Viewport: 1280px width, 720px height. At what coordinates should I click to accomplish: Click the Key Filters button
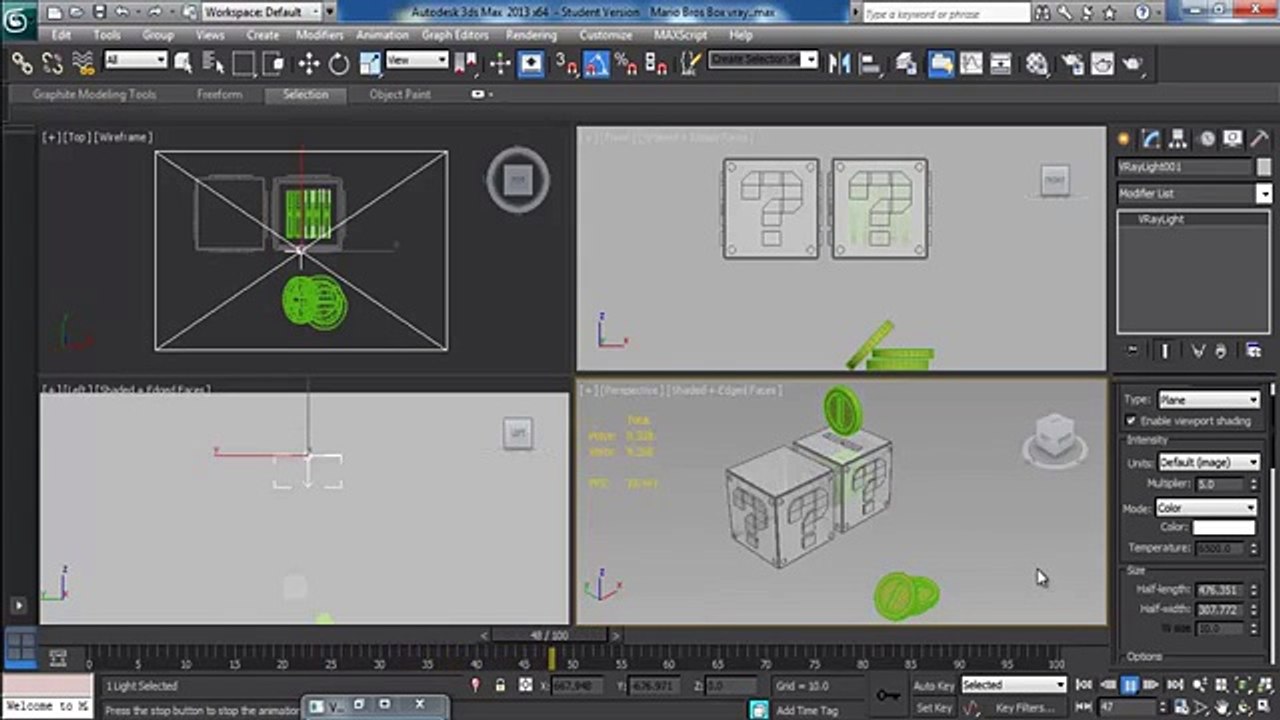click(x=1025, y=708)
